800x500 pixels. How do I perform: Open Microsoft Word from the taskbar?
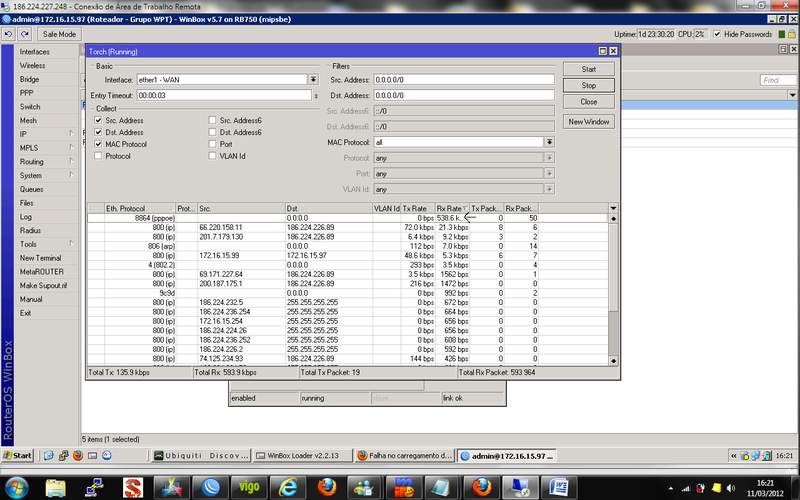(559, 487)
